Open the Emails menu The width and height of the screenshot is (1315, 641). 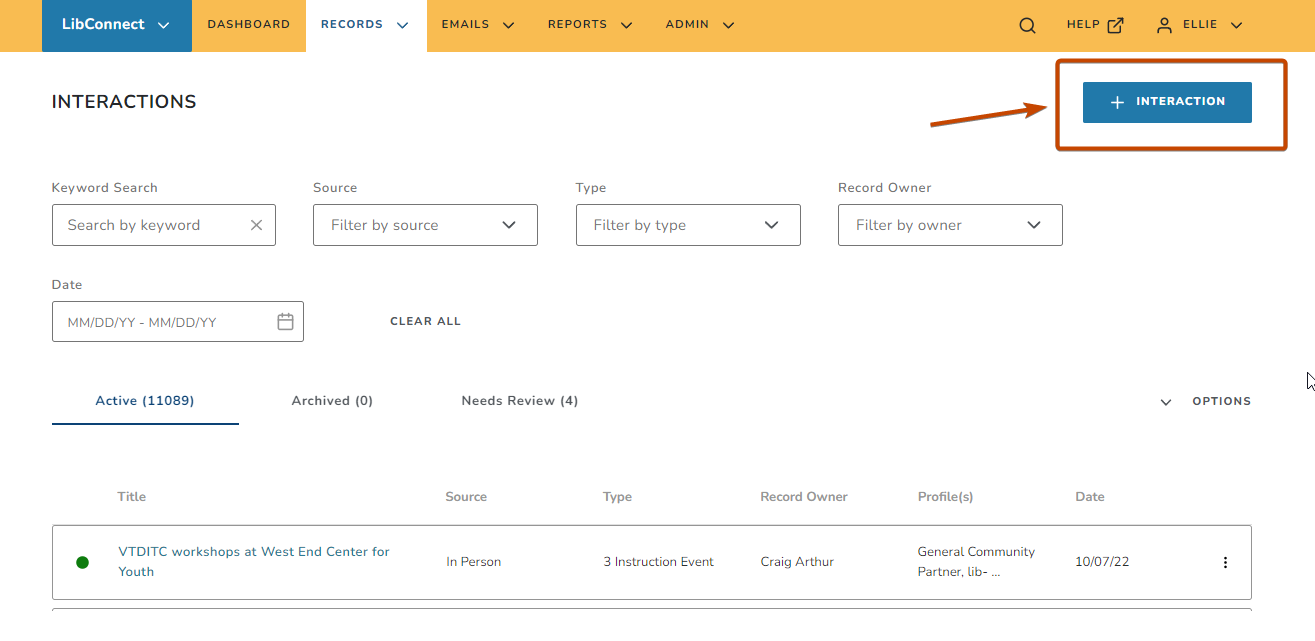coord(478,25)
